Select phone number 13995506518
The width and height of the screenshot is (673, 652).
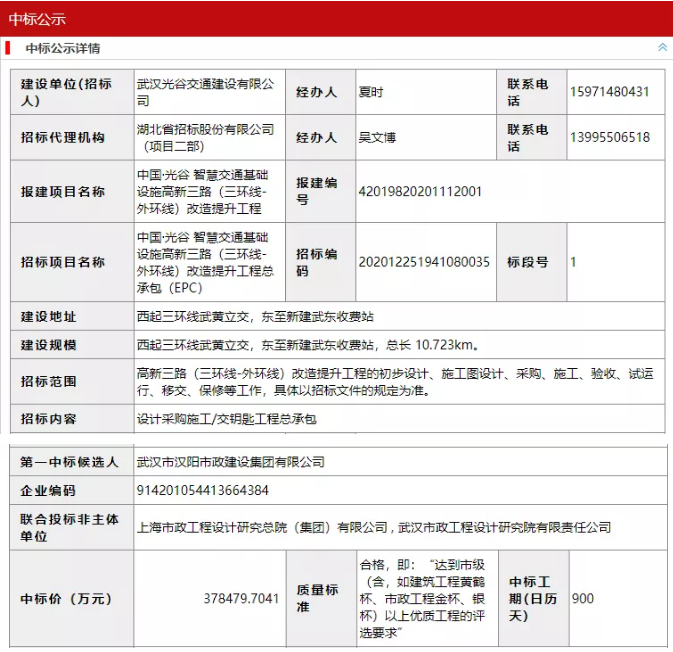610,137
